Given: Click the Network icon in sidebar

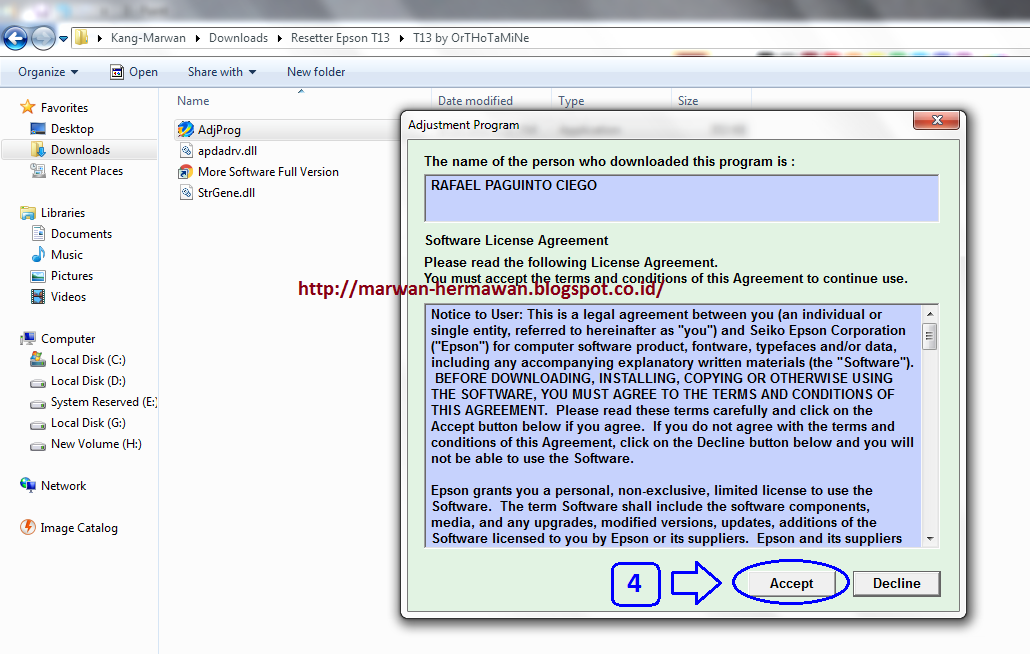Looking at the screenshot, I should coord(28,485).
